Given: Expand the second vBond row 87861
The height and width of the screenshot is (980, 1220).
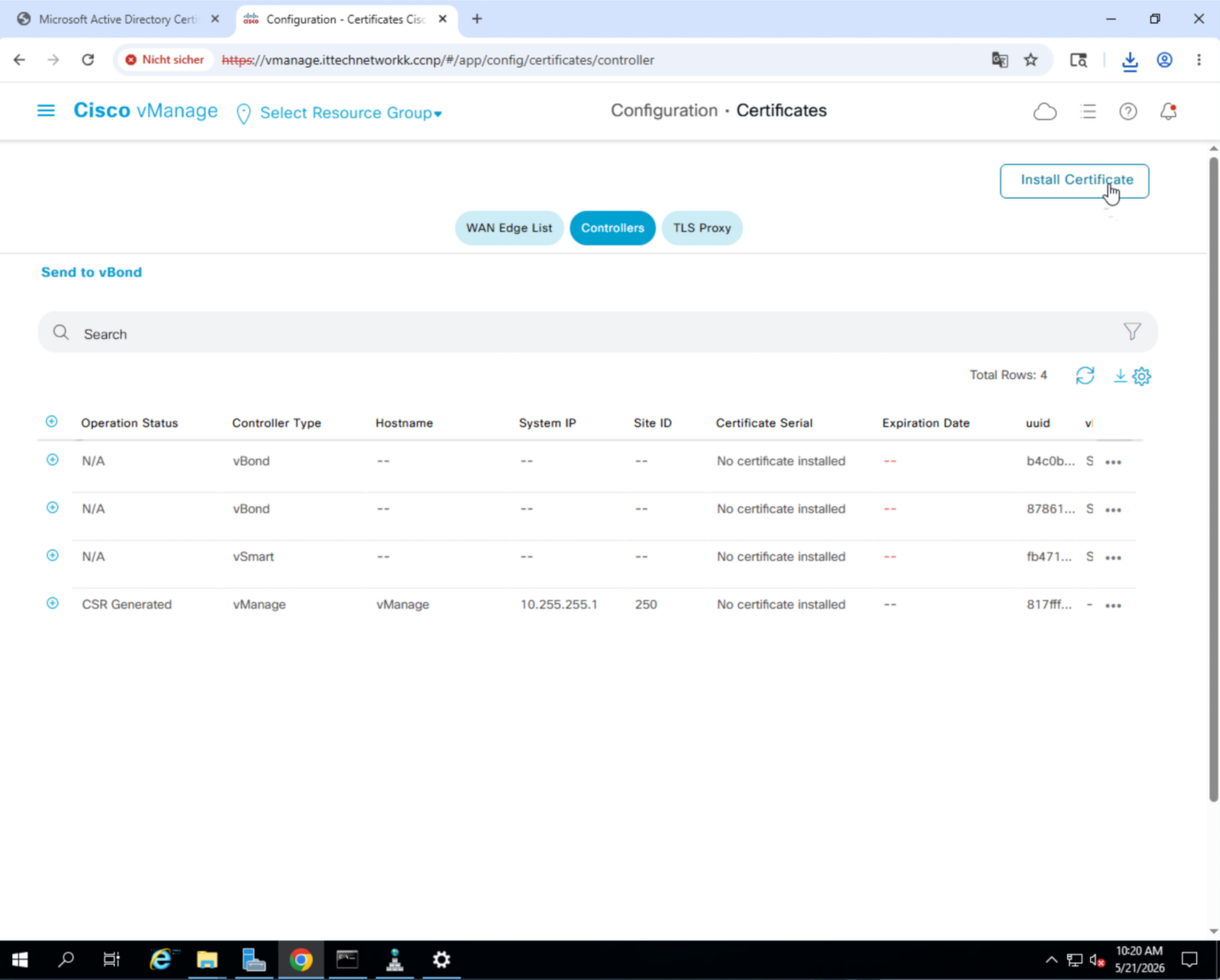Looking at the screenshot, I should tap(53, 507).
